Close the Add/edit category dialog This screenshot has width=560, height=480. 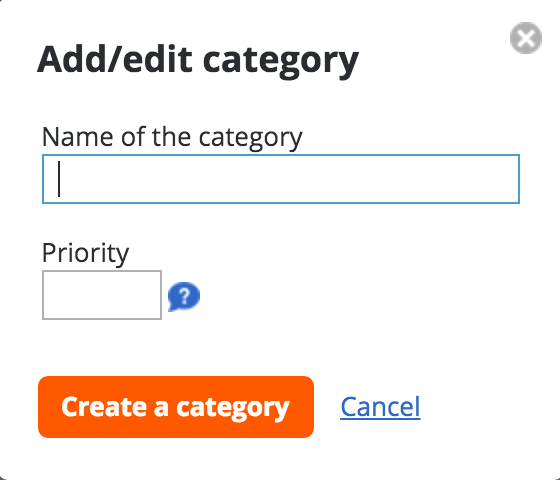click(526, 38)
